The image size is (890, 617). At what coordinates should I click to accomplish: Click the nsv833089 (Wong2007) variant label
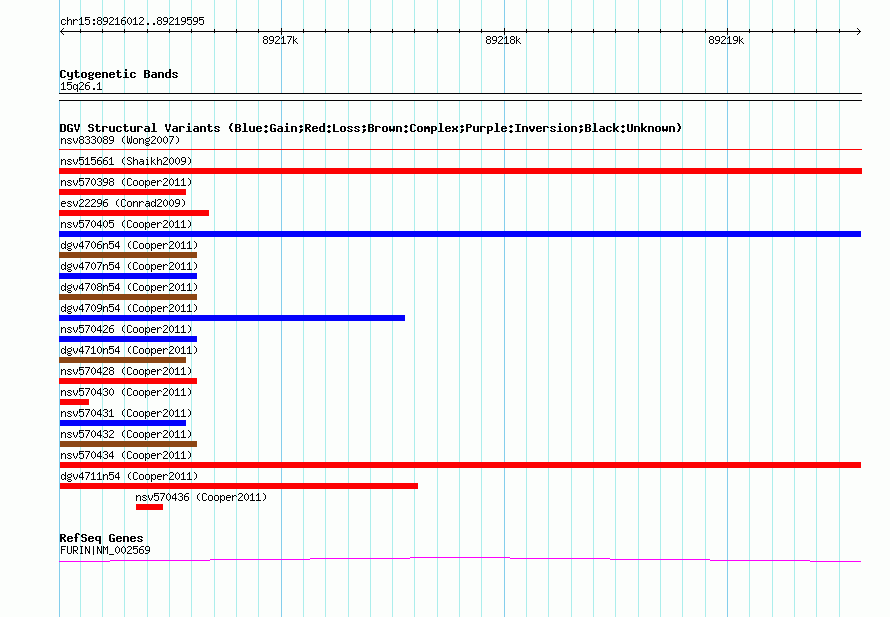pyautogui.click(x=120, y=140)
